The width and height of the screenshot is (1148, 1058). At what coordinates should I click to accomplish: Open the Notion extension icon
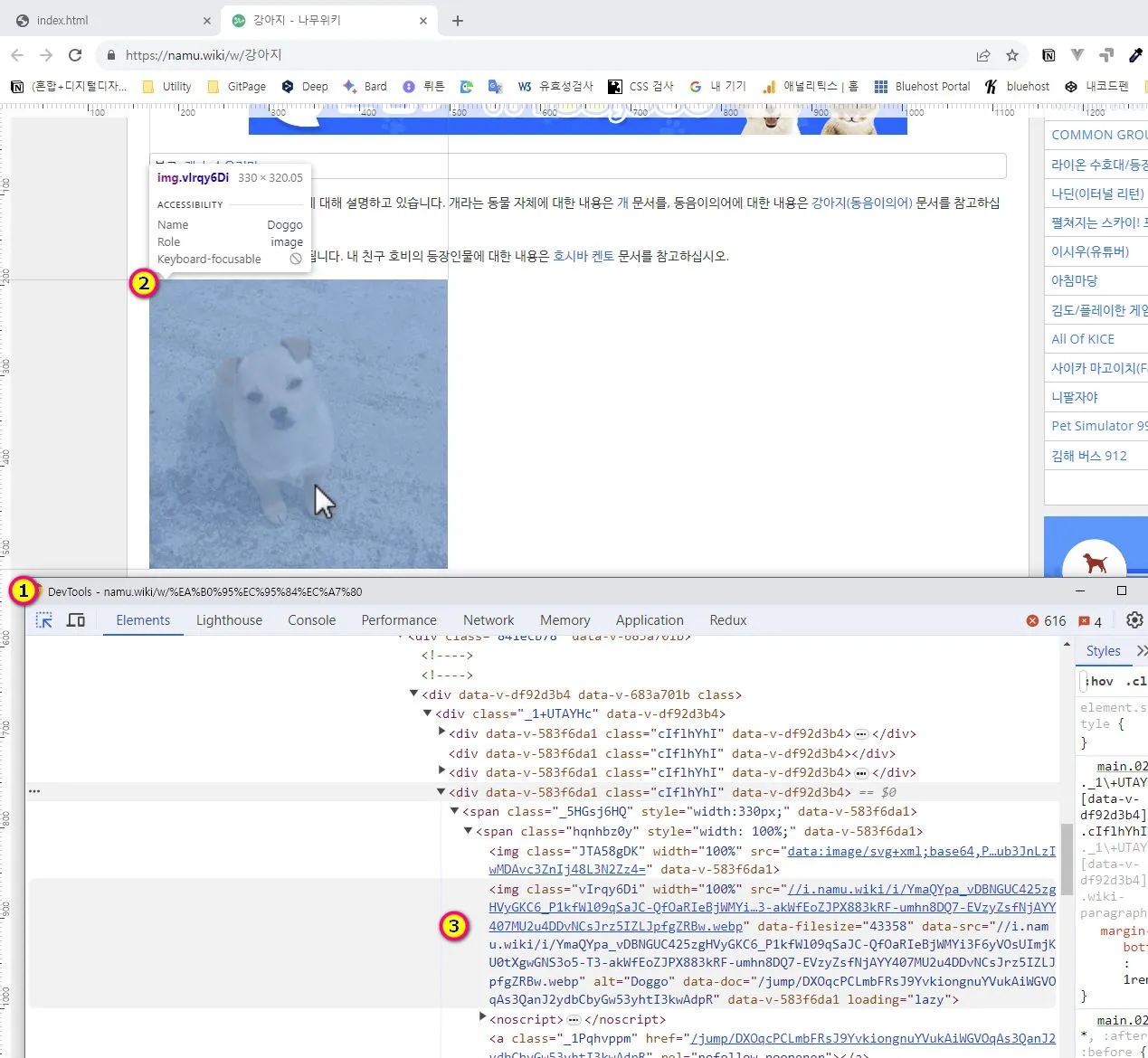click(1048, 55)
